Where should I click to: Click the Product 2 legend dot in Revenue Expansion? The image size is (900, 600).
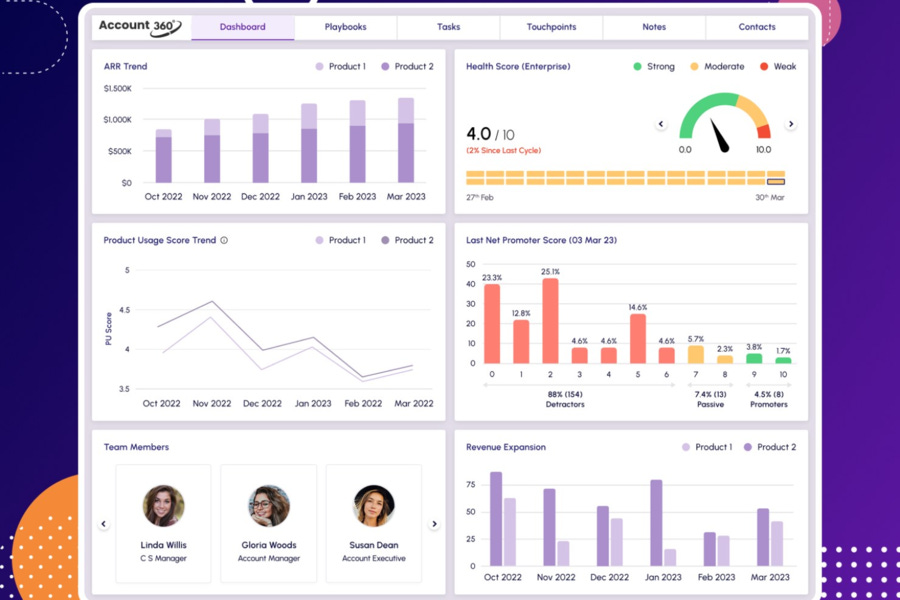click(746, 447)
